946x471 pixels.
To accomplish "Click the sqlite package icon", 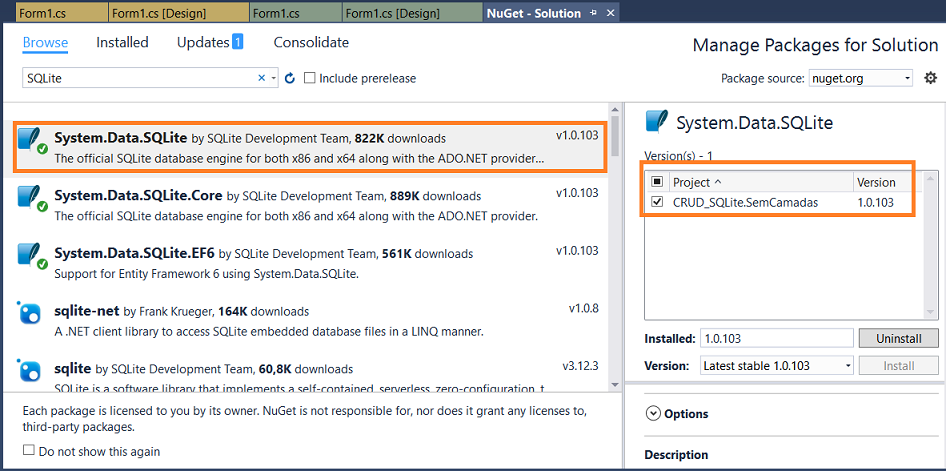I will coord(29,370).
